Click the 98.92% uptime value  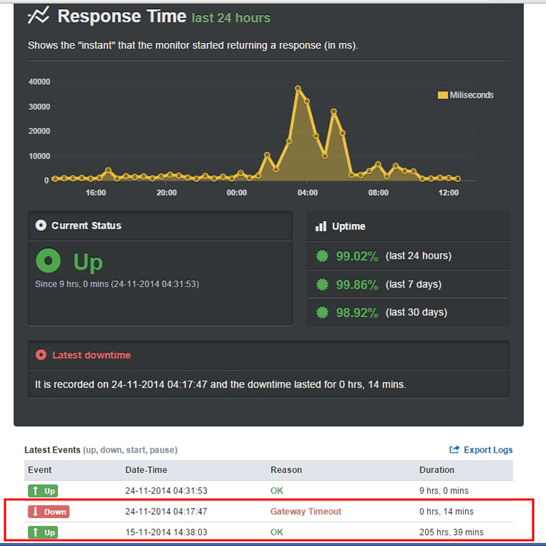click(x=357, y=313)
